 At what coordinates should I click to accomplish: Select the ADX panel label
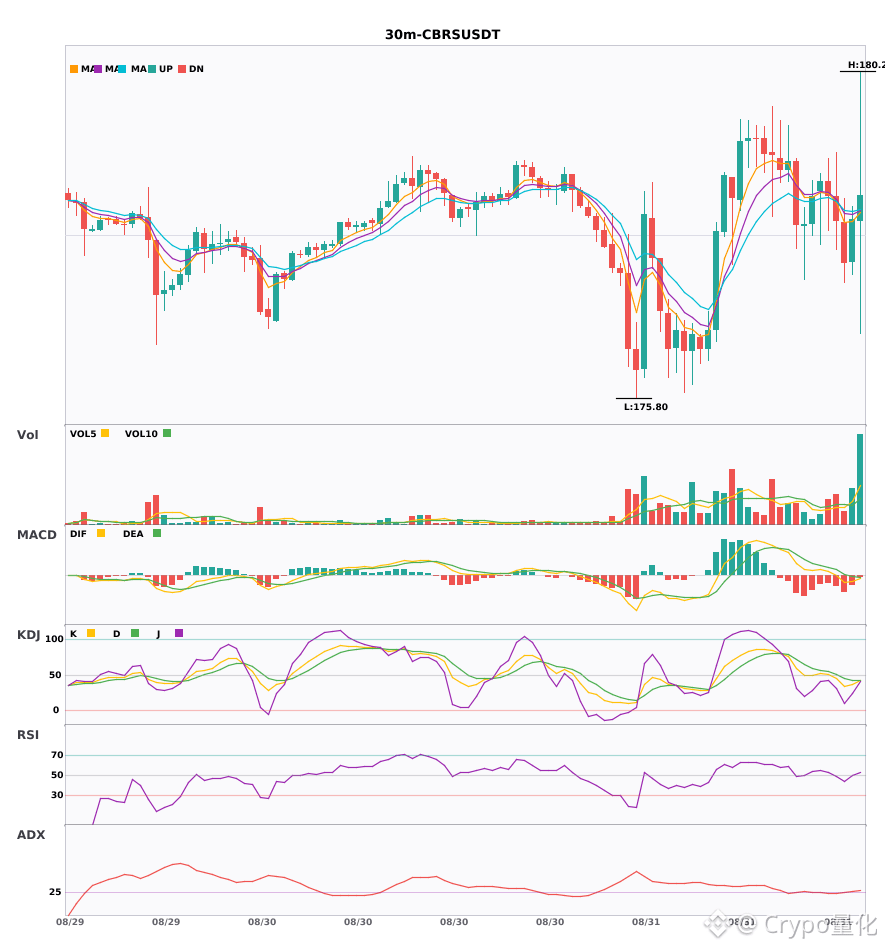pos(31,835)
